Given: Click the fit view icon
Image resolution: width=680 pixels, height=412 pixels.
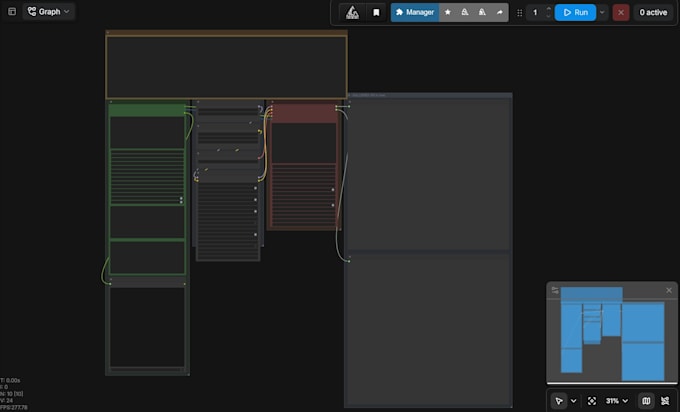Looking at the screenshot, I should pyautogui.click(x=592, y=401).
